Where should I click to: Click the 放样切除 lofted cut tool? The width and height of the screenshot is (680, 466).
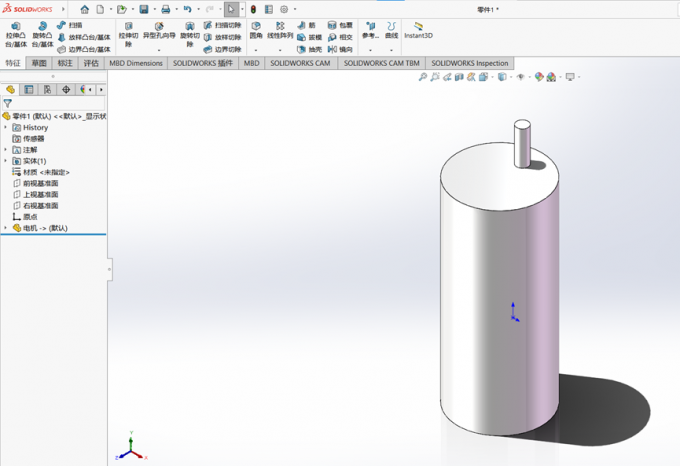click(222, 37)
